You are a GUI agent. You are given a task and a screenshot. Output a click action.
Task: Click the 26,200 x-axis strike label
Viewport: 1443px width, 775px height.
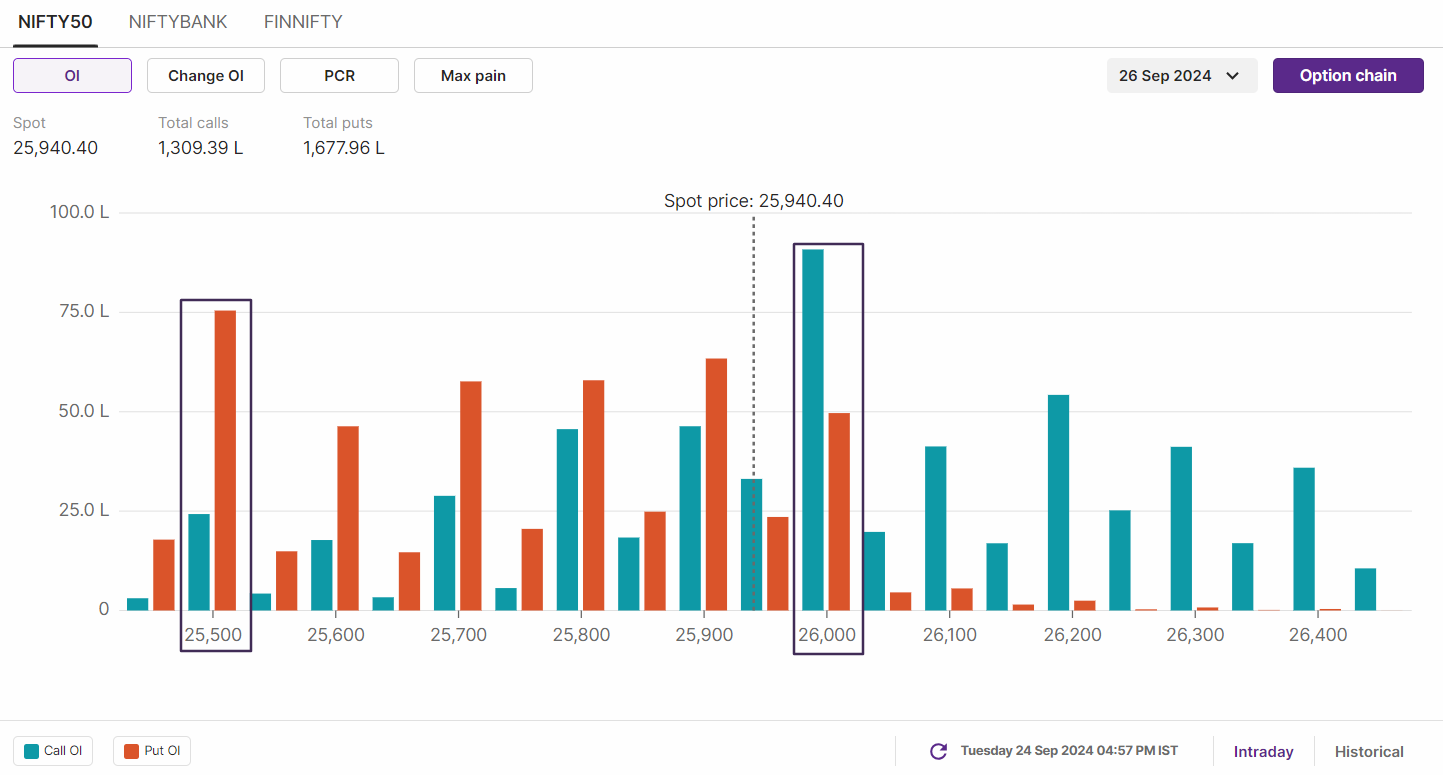point(1072,635)
